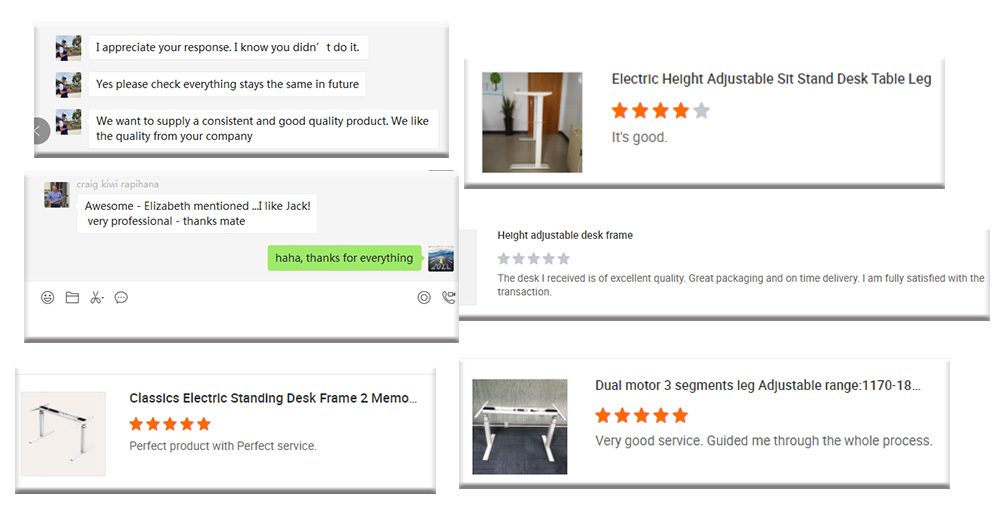Viewport: 1000px width, 524px height.
Task: Open Classics Electric Standing Desk Frame listing
Action: 273,398
